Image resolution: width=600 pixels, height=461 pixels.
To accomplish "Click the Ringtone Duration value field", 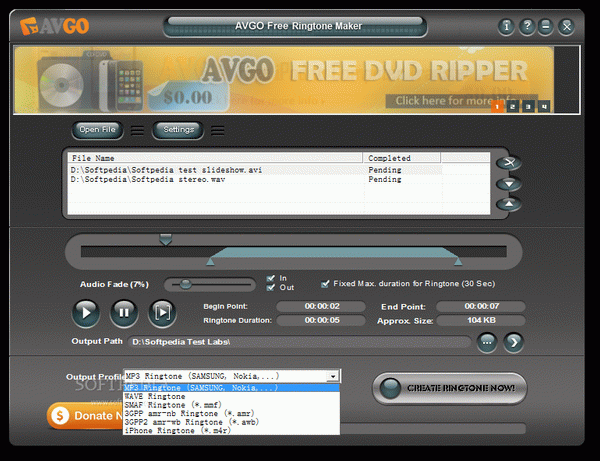I will (321, 321).
